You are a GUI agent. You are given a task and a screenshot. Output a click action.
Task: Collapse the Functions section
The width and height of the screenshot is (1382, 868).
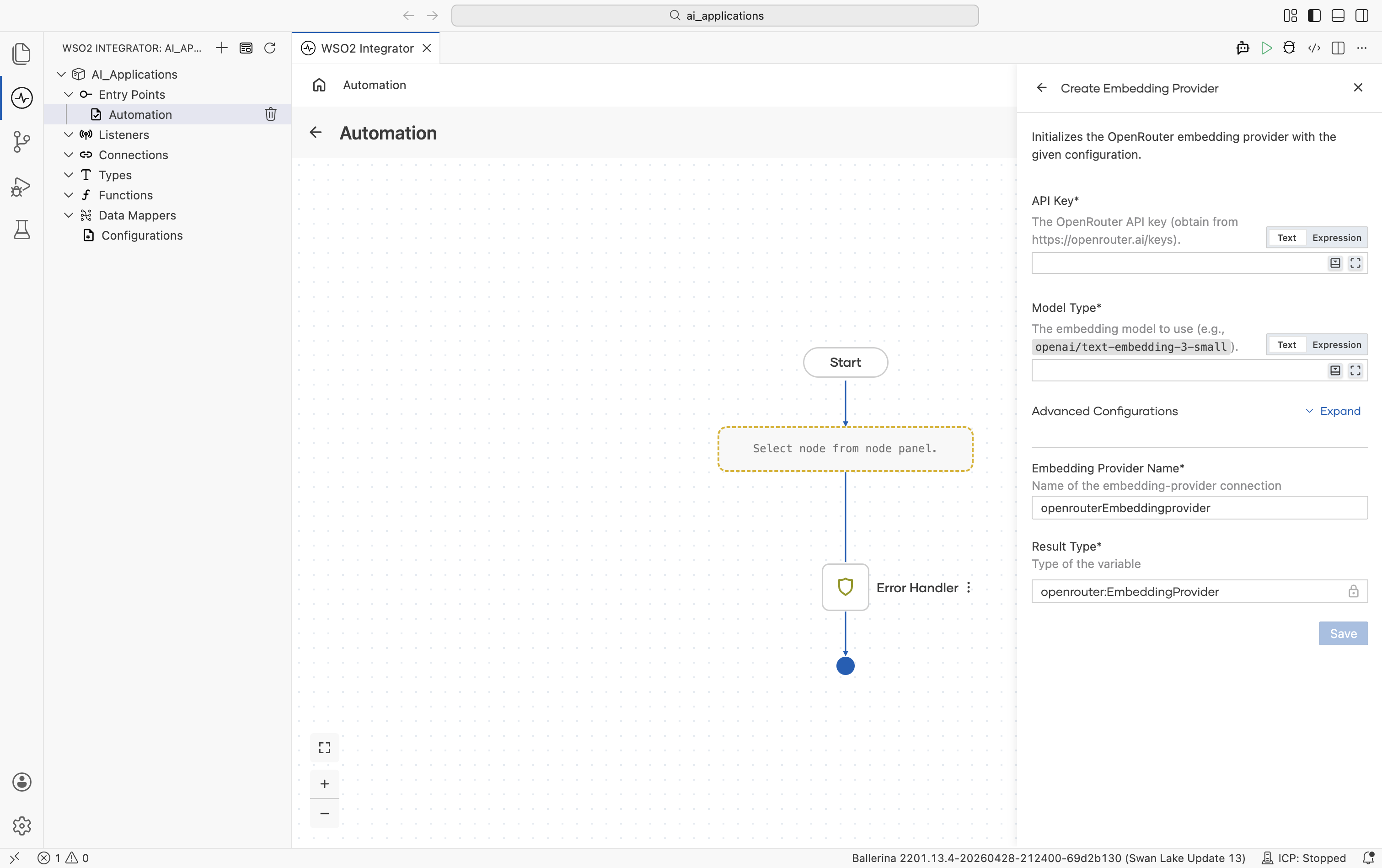pos(68,195)
